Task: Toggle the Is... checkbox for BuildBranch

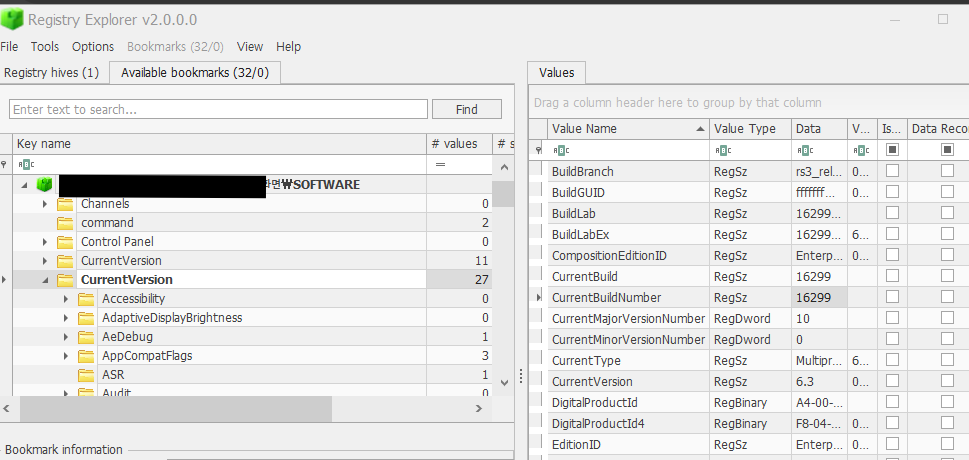Action: pos(892,171)
